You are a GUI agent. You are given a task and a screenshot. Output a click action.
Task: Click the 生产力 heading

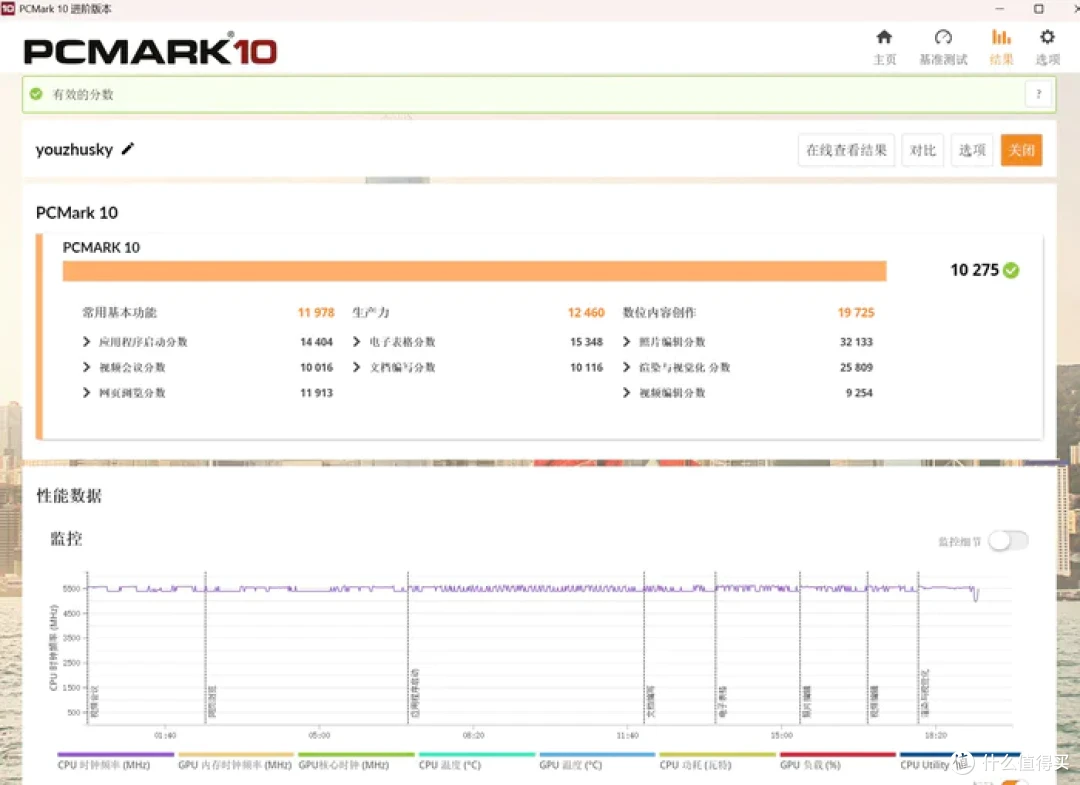371,313
